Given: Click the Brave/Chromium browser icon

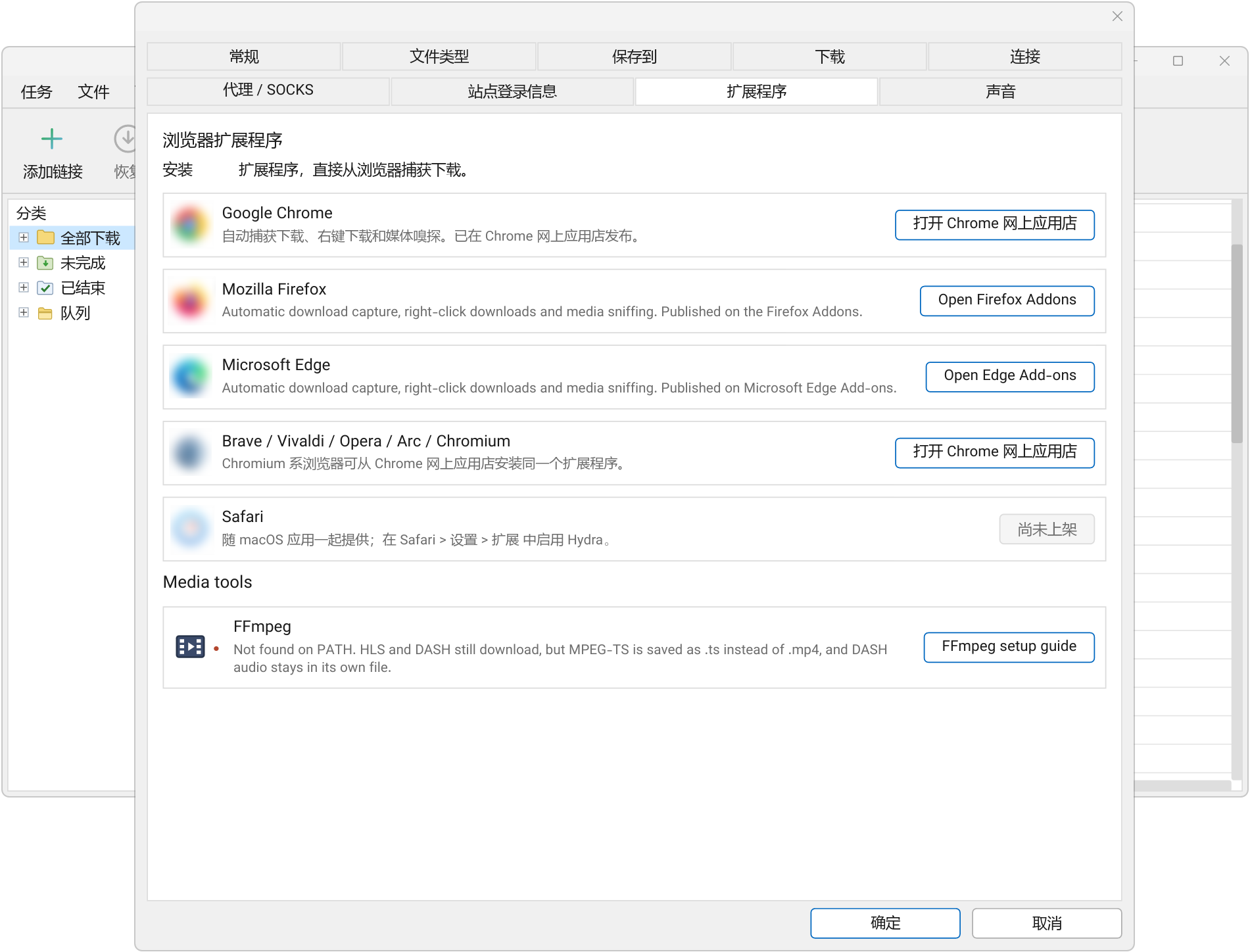Looking at the screenshot, I should (189, 453).
